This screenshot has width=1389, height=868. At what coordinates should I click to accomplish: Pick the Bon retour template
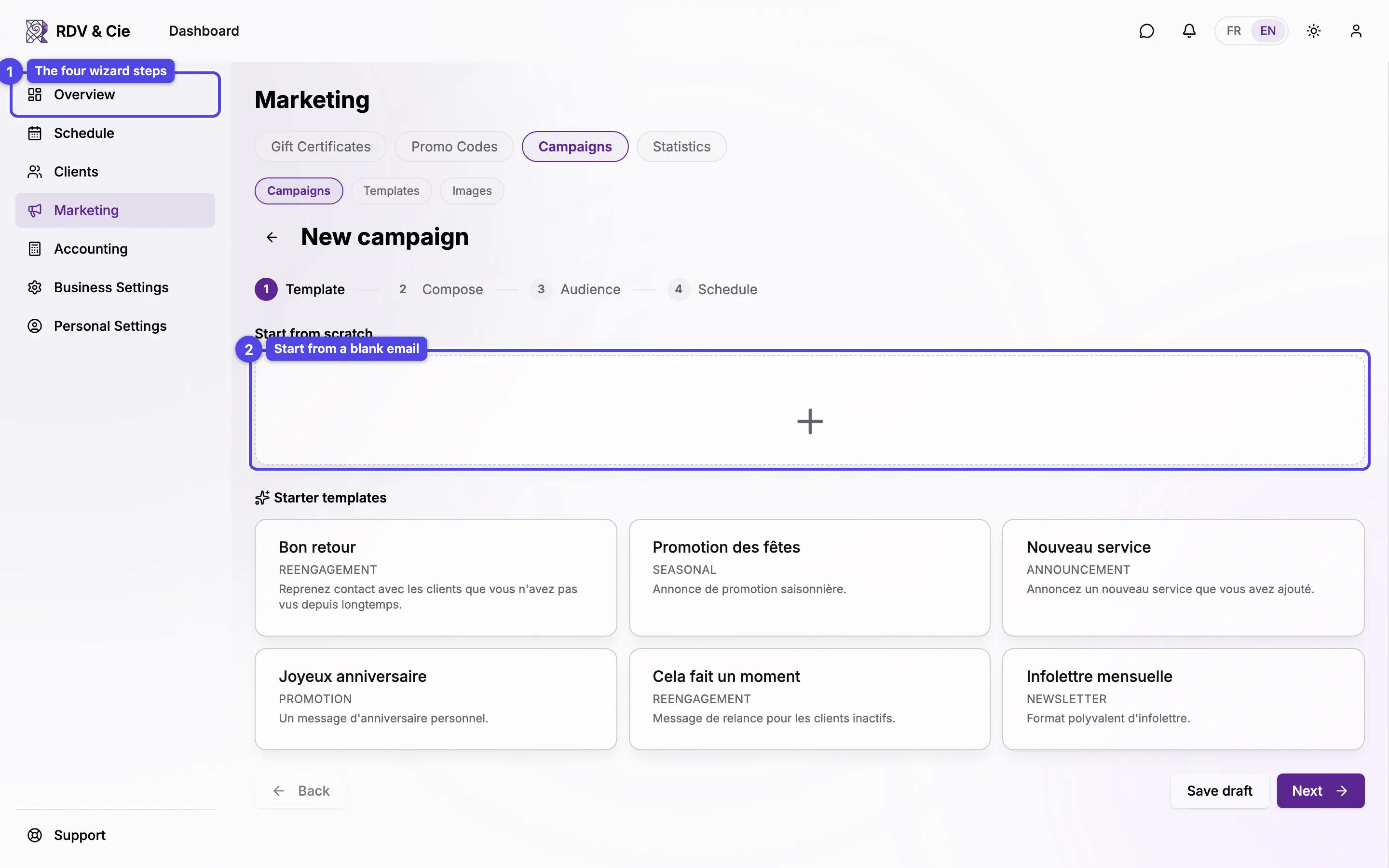click(x=436, y=578)
